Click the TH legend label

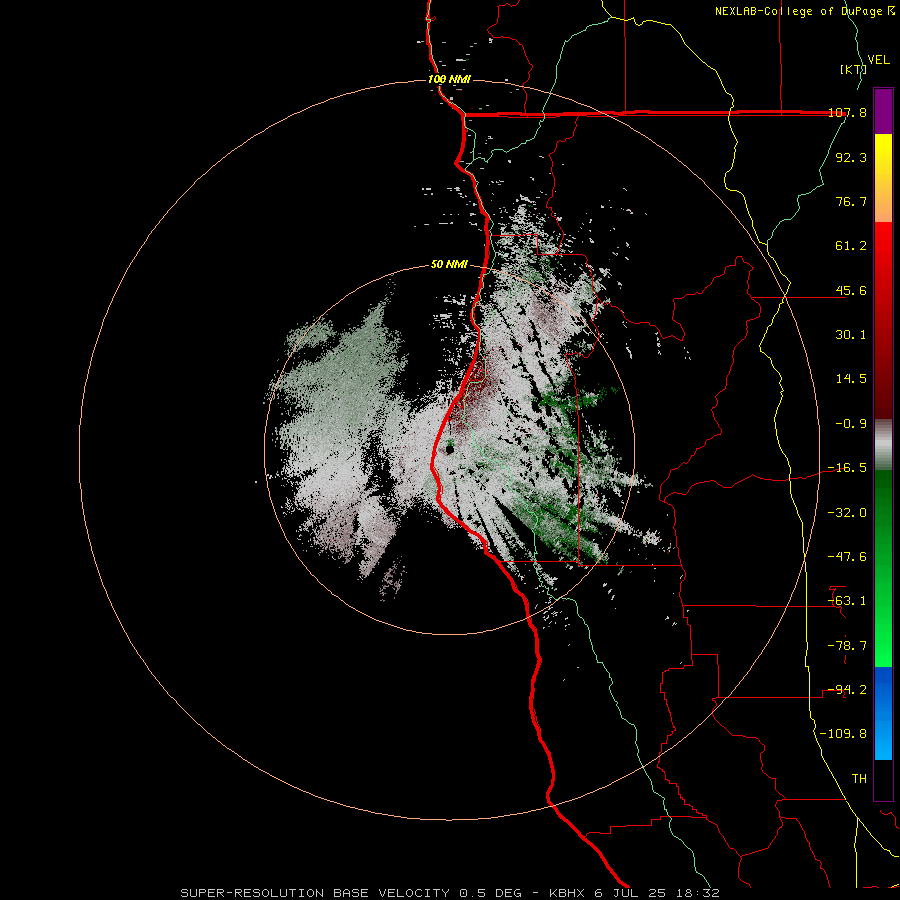coord(859,779)
